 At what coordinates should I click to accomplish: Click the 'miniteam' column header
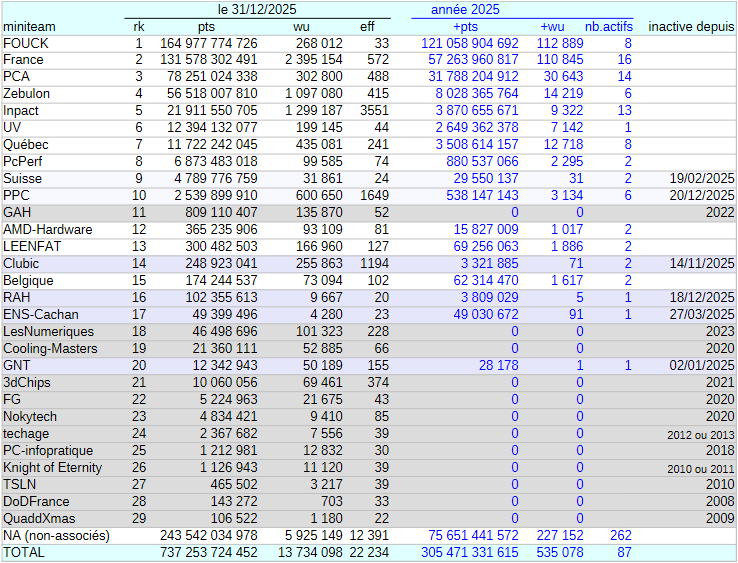click(x=29, y=27)
